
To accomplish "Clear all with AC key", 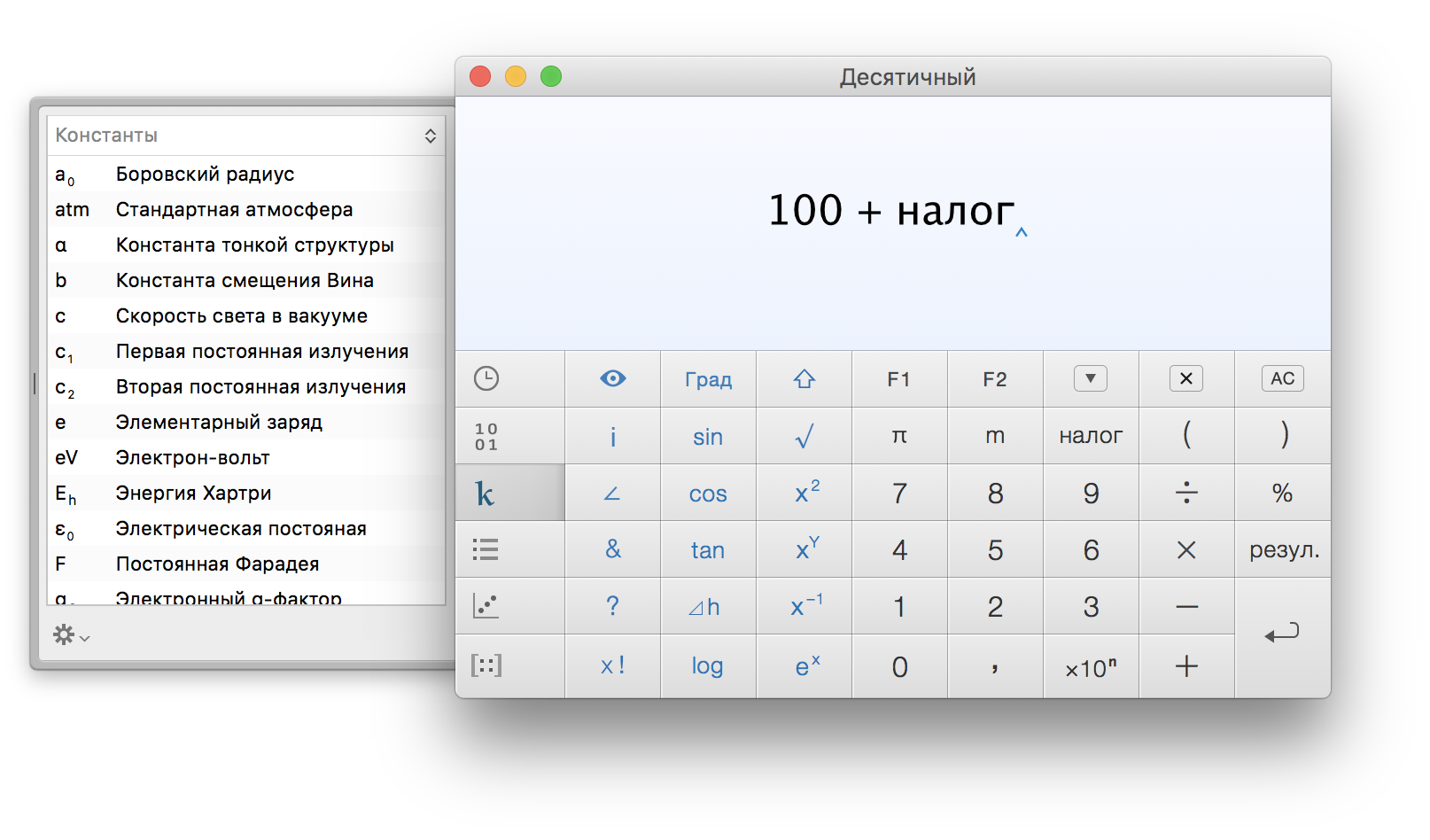I will tap(1283, 379).
